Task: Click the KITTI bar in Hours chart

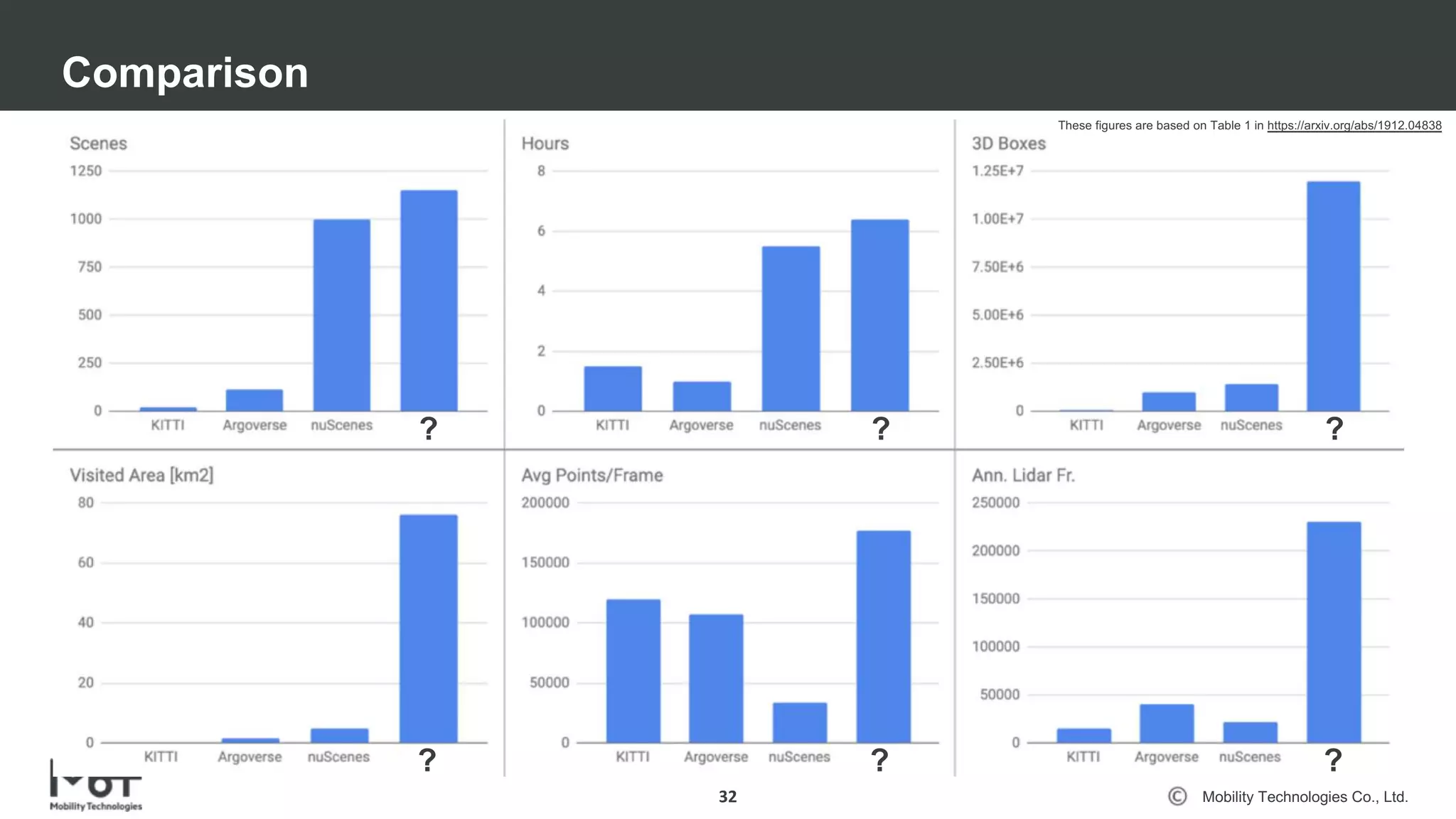Action: pos(612,388)
